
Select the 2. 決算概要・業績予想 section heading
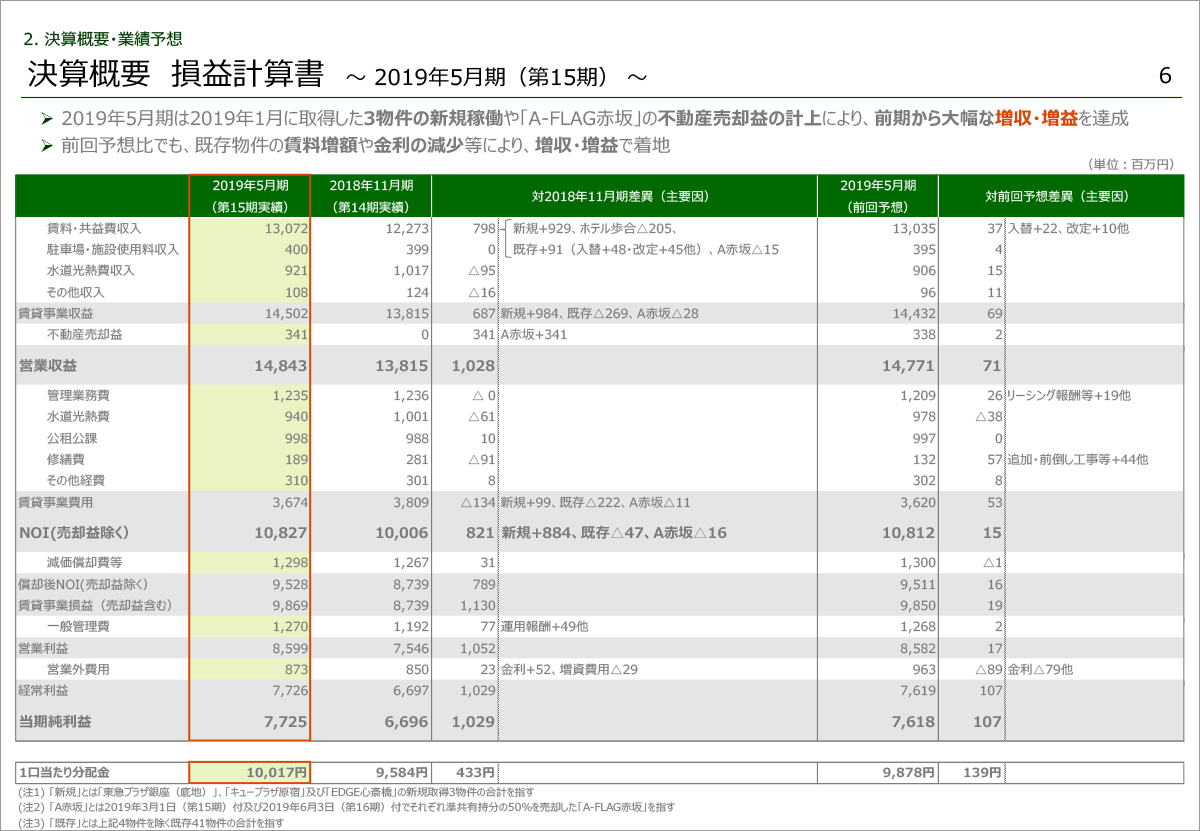103,39
